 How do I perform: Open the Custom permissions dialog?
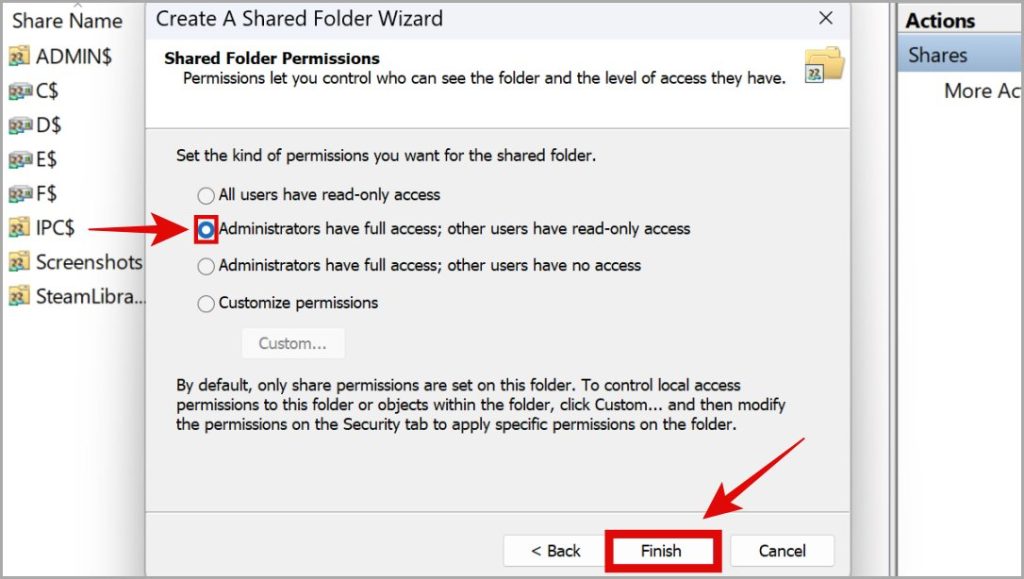click(x=293, y=343)
